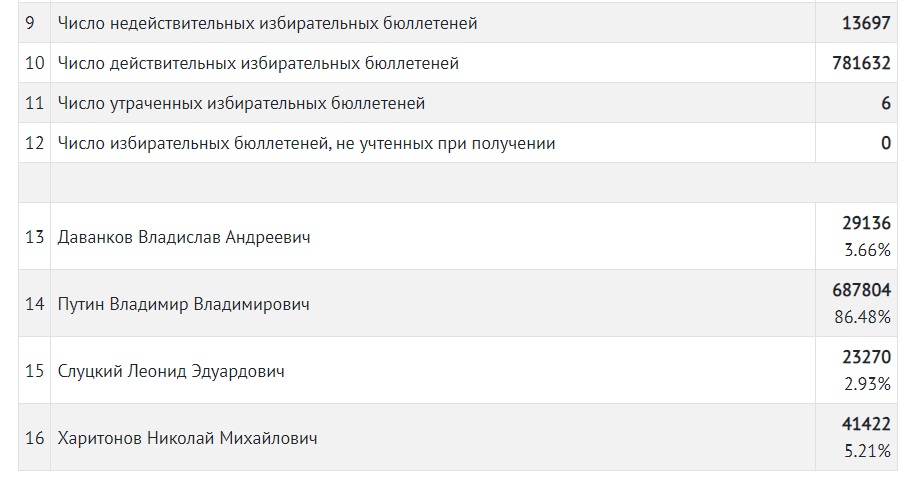Viewport: 919px width, 479px height.
Task: Click the value 0 in row 12
Action: (886, 143)
